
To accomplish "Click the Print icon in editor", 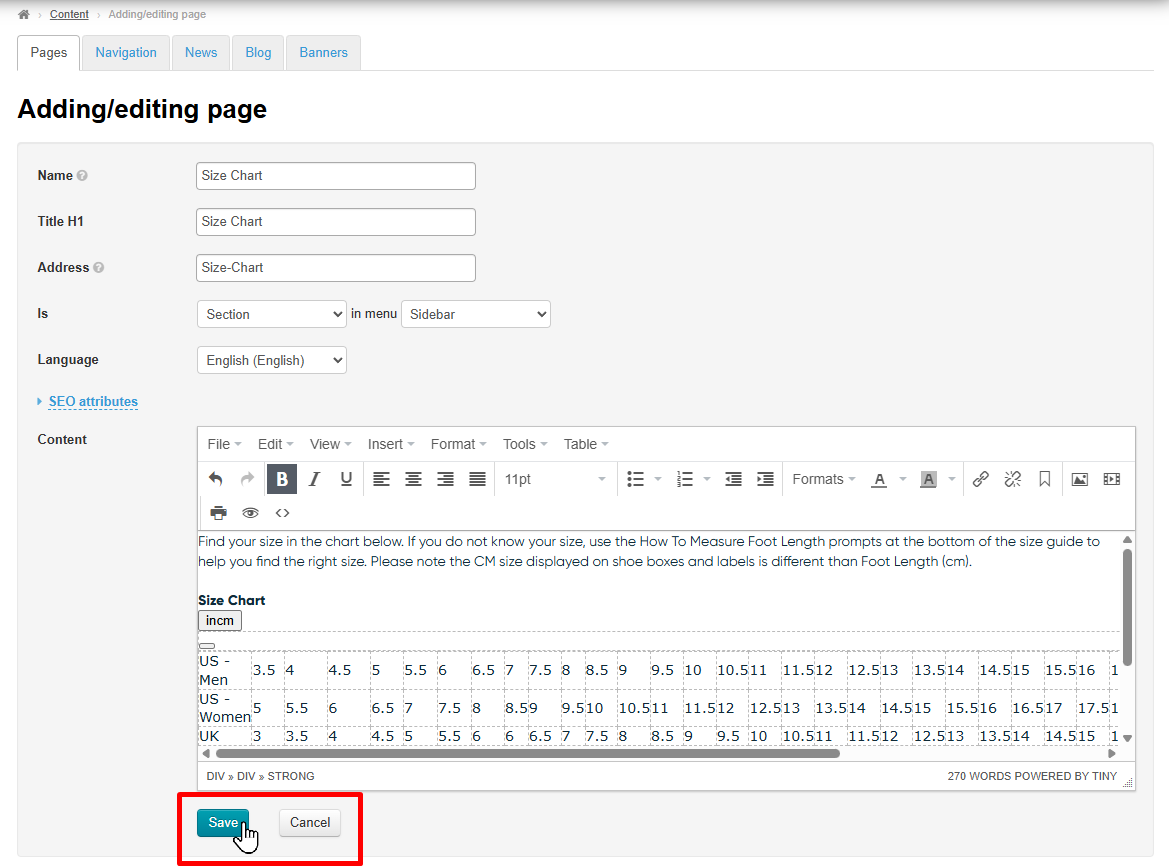I will click(218, 513).
